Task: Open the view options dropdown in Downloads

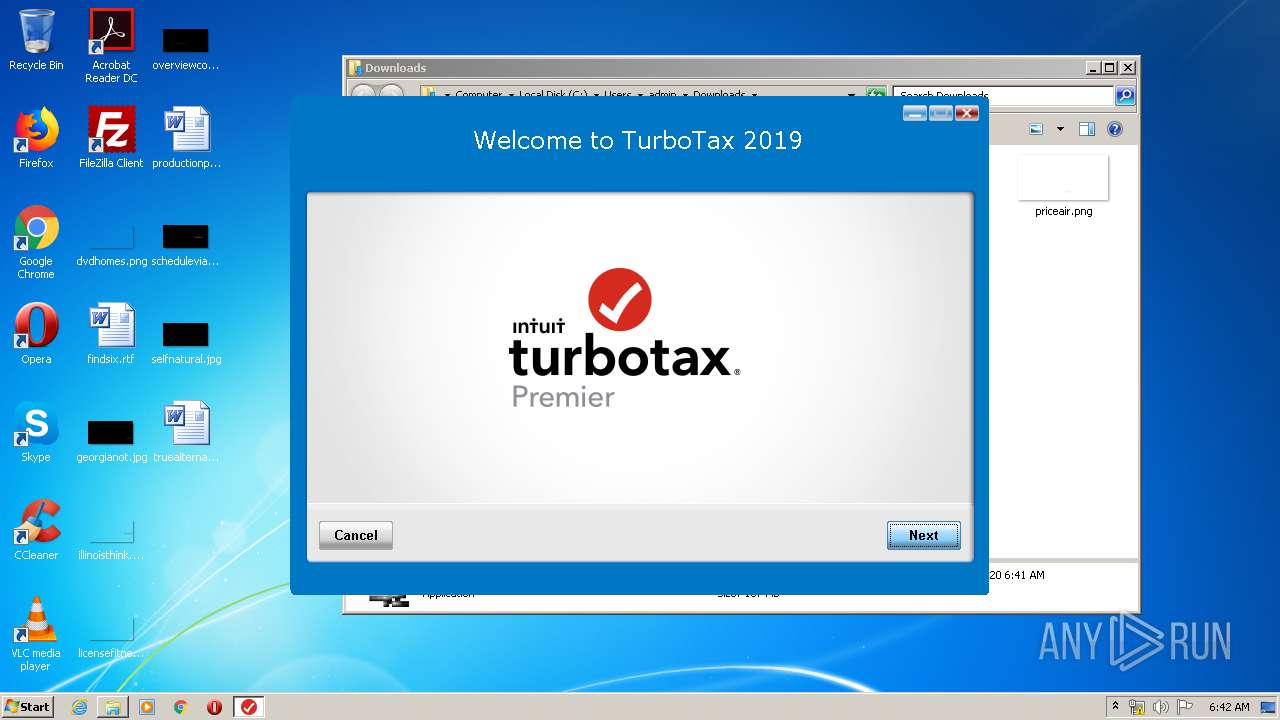Action: [1060, 129]
